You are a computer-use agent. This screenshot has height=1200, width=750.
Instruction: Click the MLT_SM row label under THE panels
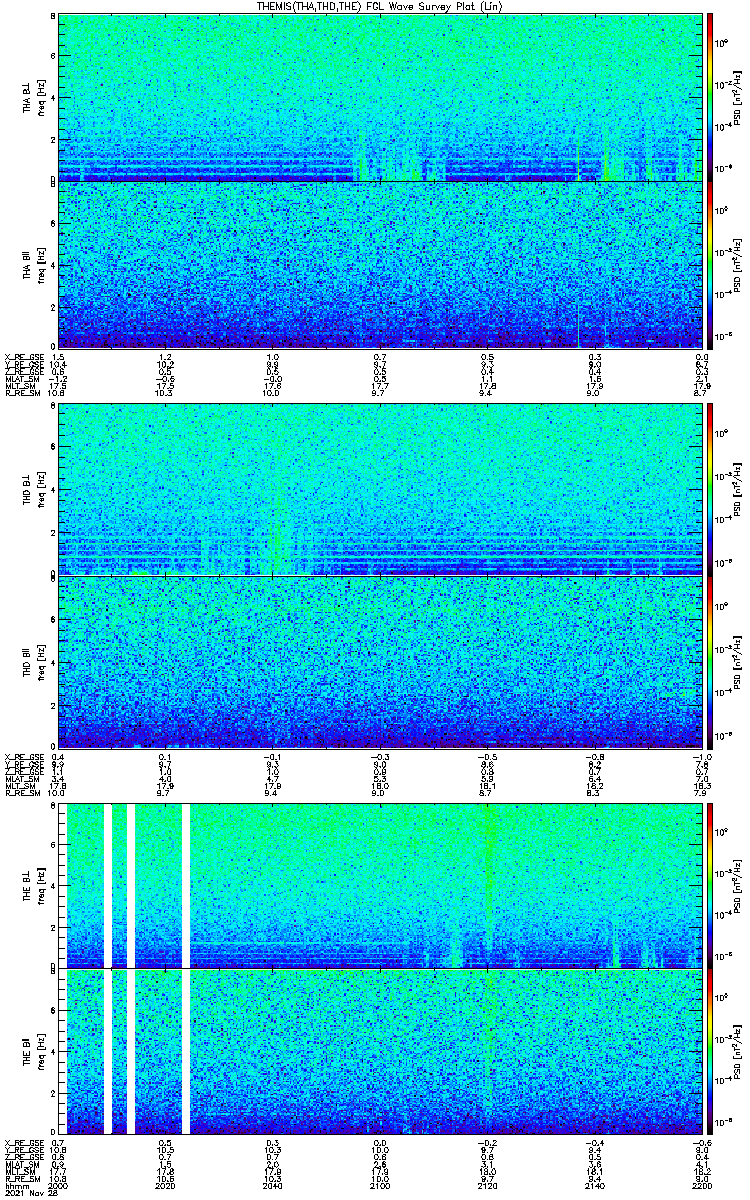[x=20, y=1170]
